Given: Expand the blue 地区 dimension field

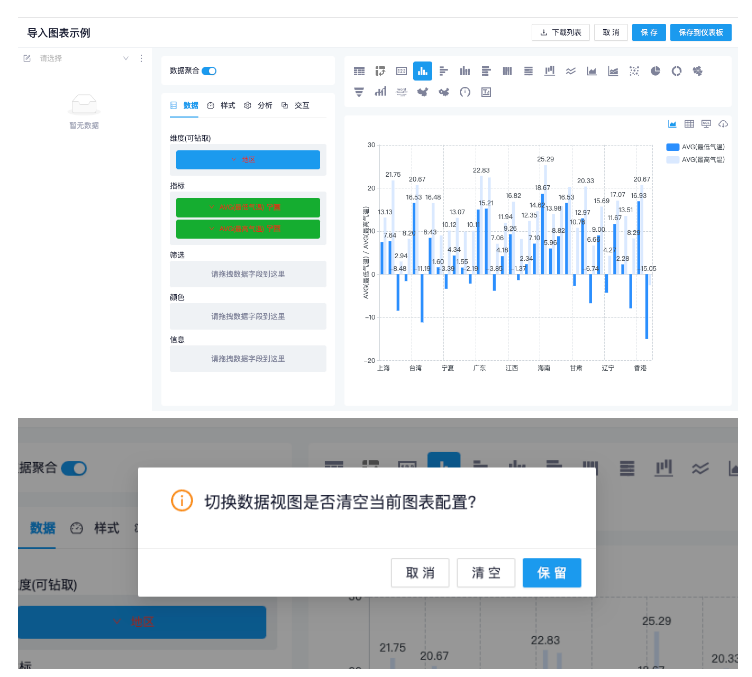Looking at the screenshot, I should [x=247, y=159].
